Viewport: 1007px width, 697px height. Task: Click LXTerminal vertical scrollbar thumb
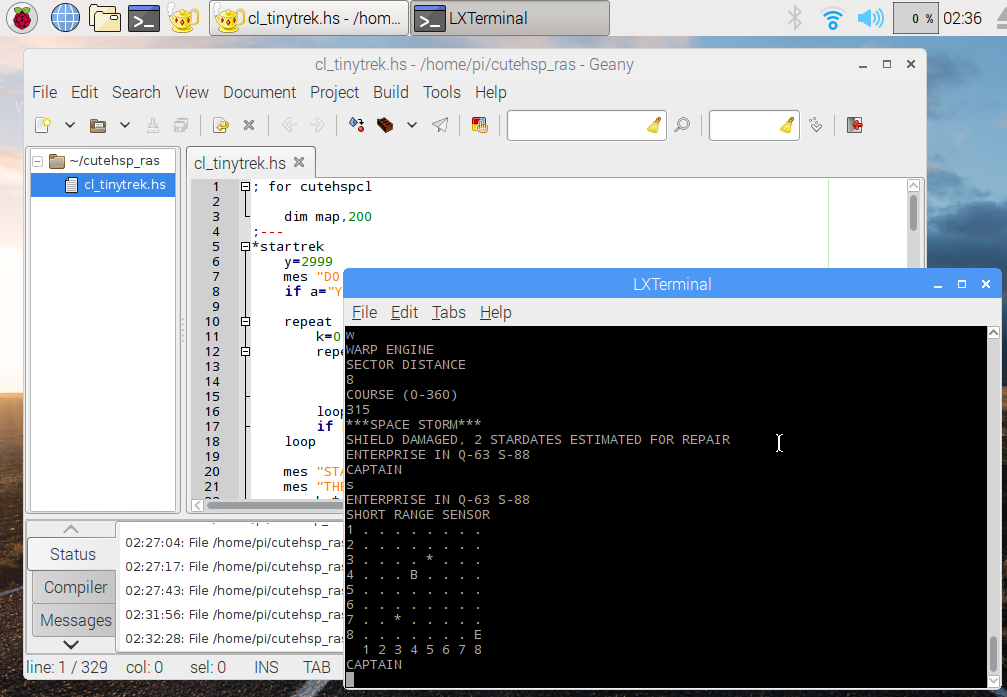click(x=993, y=654)
